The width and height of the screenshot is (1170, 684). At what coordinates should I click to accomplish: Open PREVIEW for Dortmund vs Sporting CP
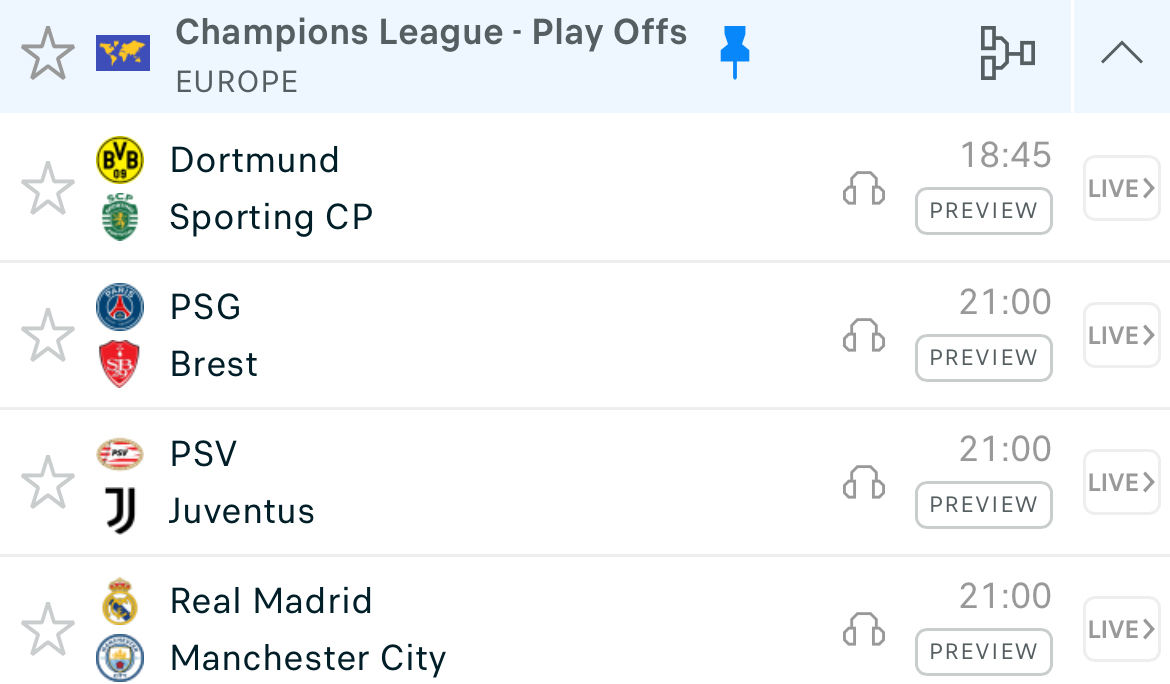click(983, 211)
